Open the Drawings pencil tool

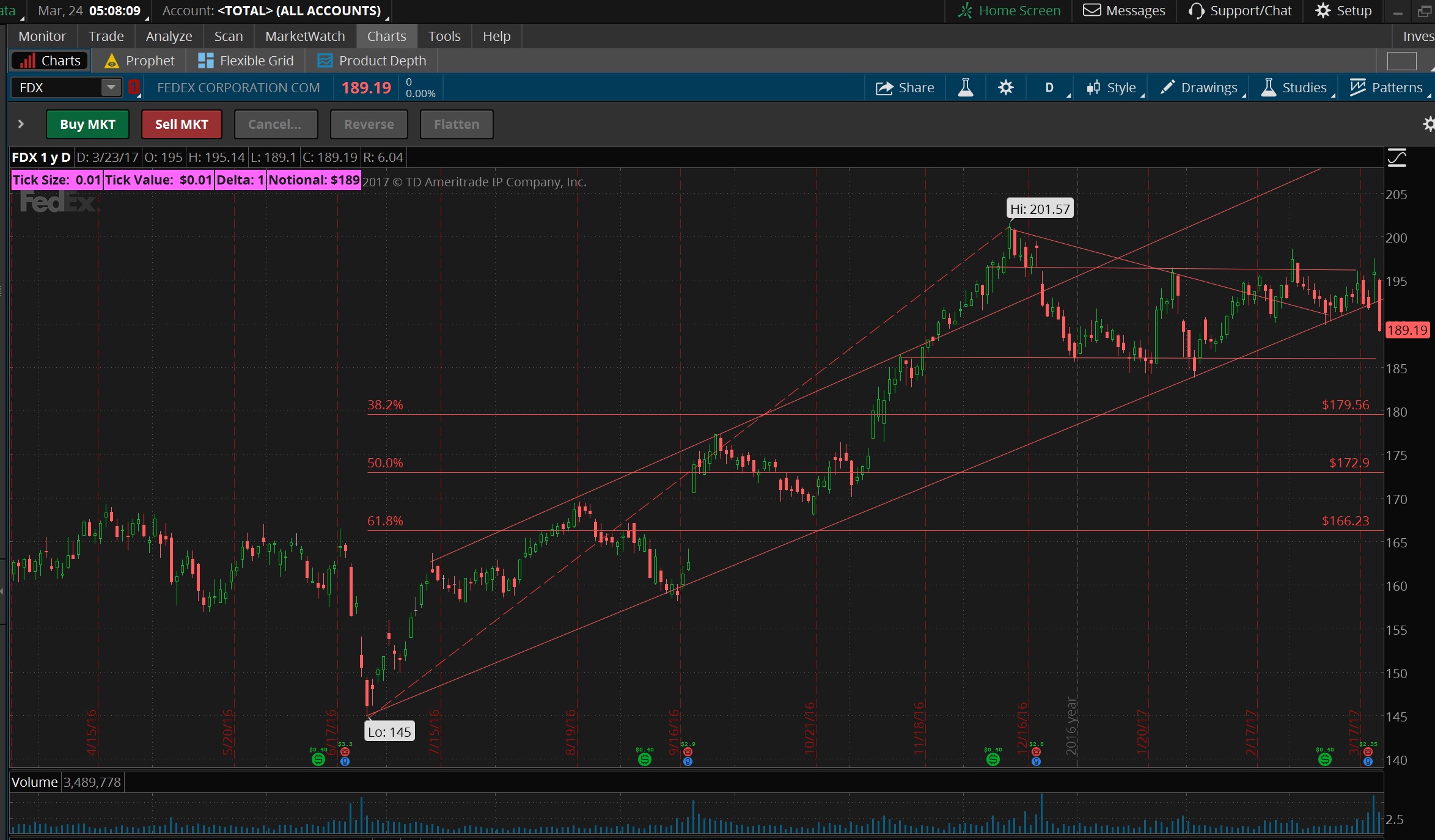click(1198, 87)
